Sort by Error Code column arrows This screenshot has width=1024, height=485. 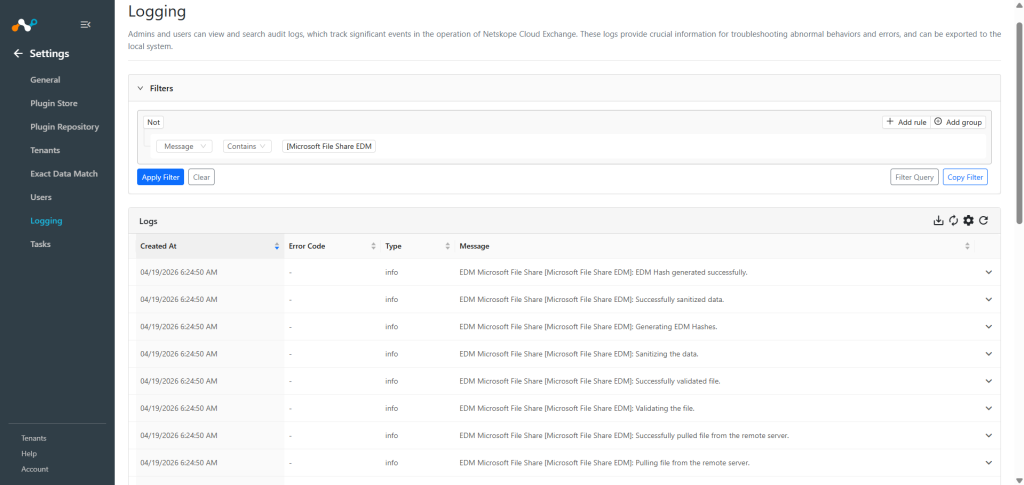[x=374, y=246]
